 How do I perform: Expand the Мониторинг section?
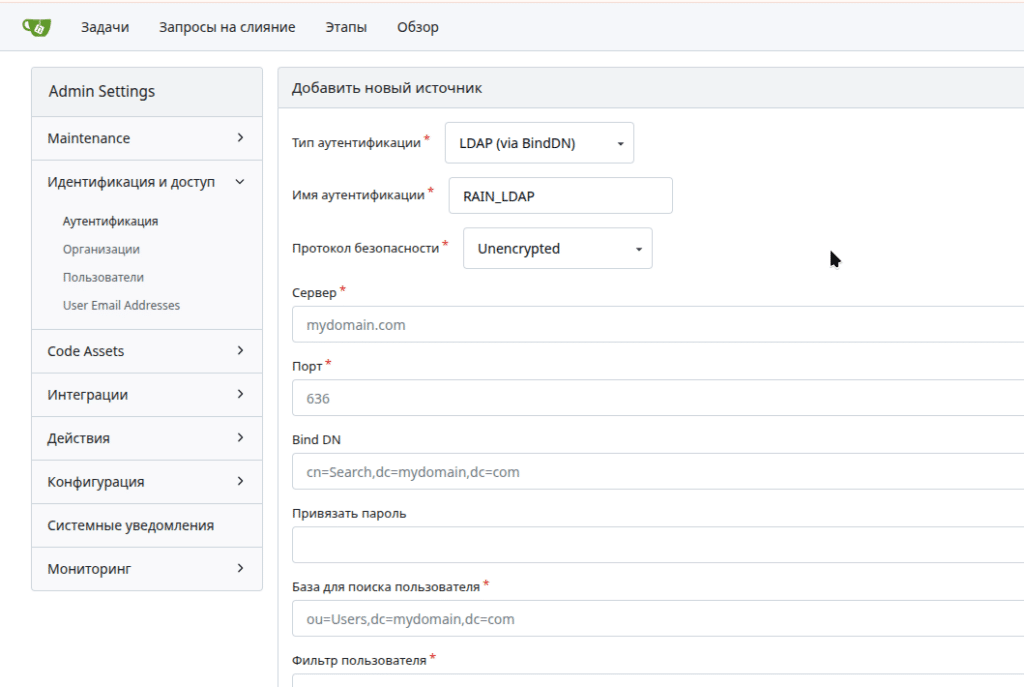(x=146, y=568)
